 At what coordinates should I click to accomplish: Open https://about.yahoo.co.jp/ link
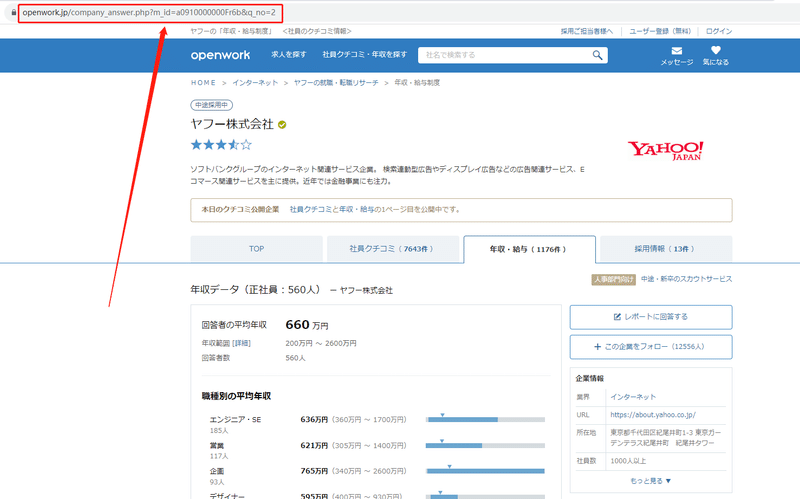pos(653,415)
